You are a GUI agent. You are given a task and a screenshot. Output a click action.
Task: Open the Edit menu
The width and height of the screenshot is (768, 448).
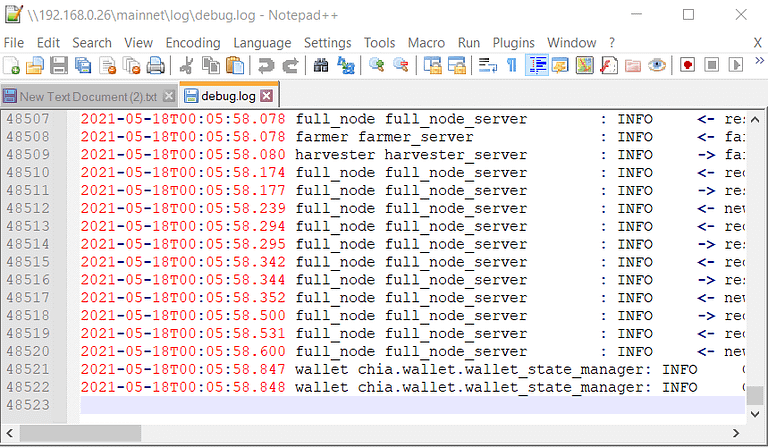[48, 43]
